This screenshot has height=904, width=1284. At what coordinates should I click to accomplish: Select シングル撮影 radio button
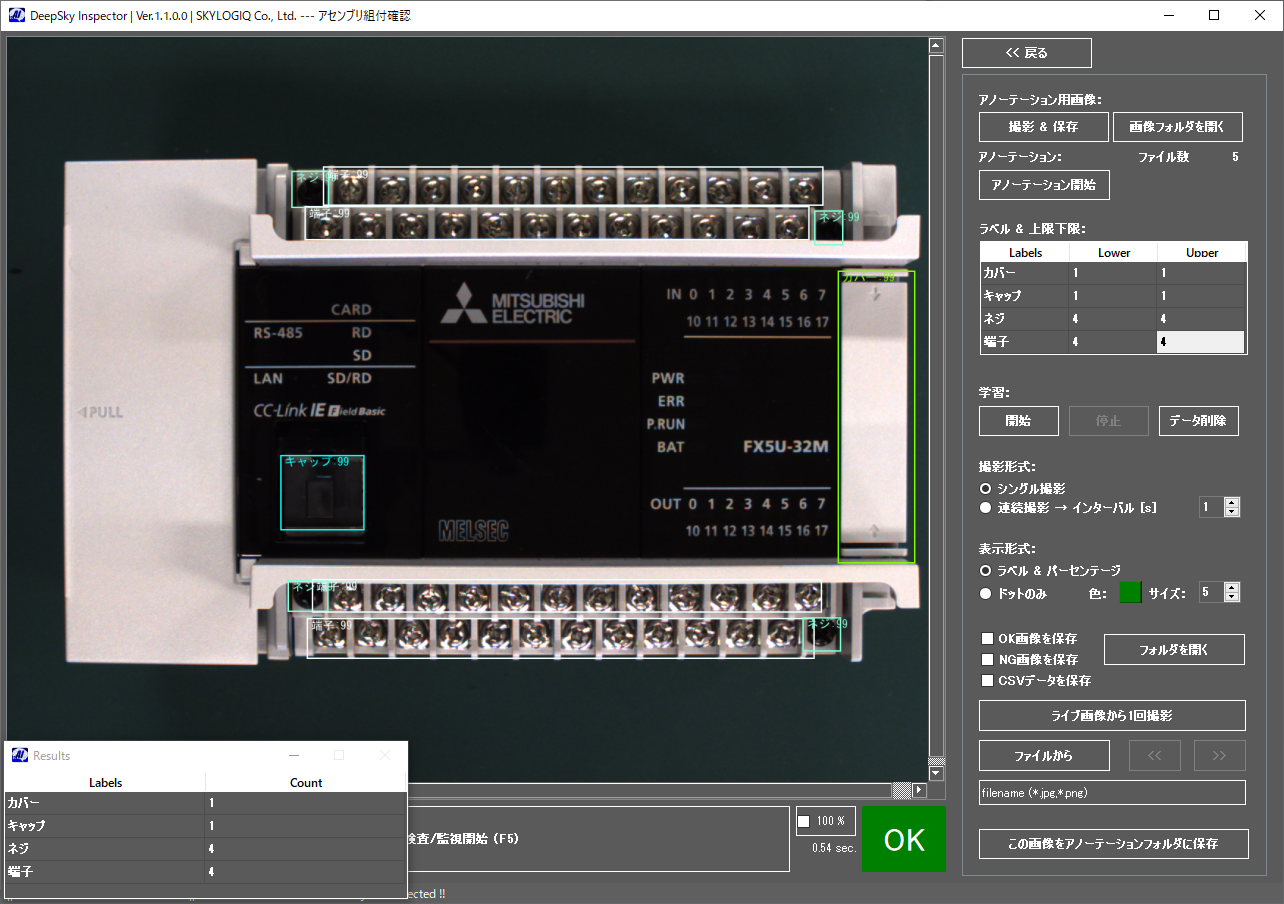pyautogui.click(x=986, y=489)
